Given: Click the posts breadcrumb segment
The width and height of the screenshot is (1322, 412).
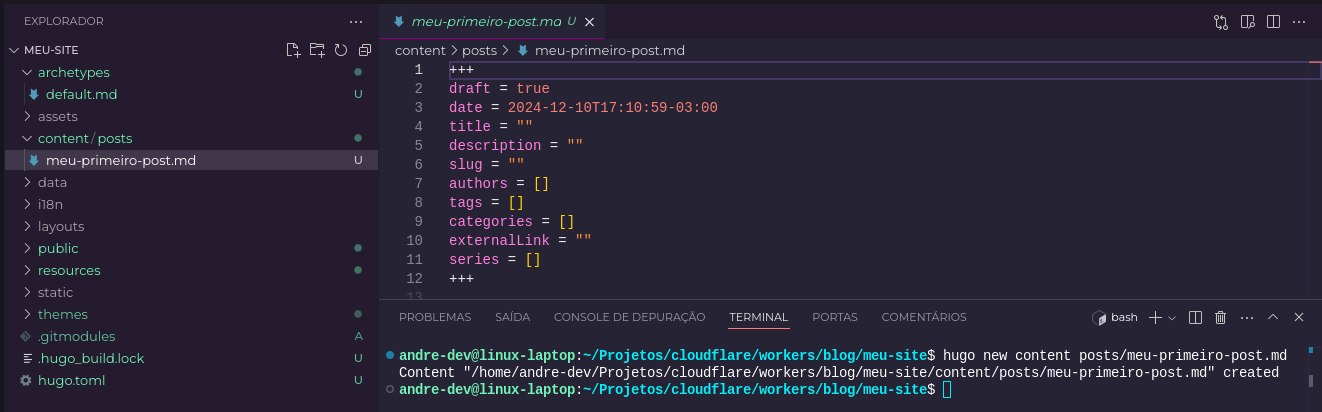Looking at the screenshot, I should point(479,50).
